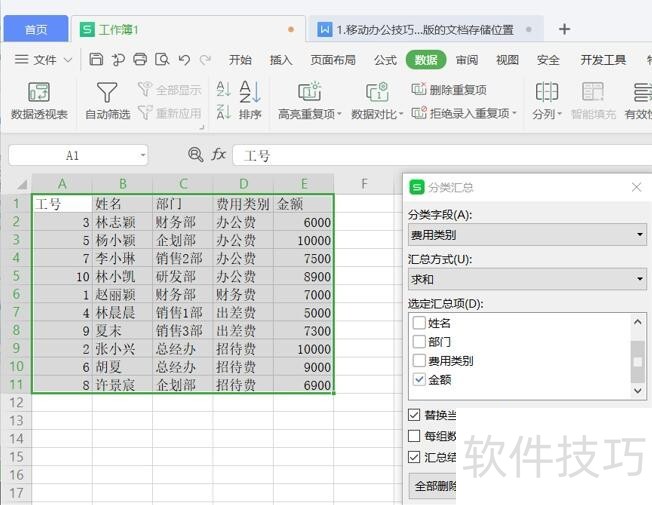
Task: Open the 公式 ribbon tab
Action: pyautogui.click(x=385, y=60)
